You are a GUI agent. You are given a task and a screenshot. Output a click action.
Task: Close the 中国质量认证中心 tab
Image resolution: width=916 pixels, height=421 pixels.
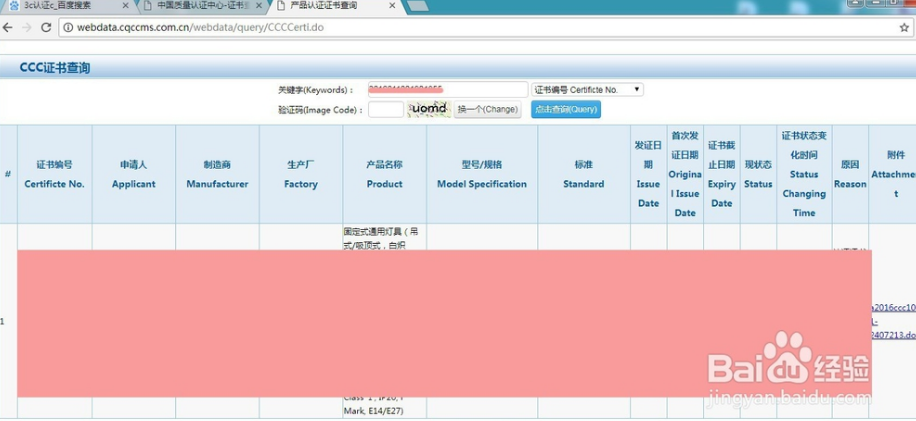point(258,6)
